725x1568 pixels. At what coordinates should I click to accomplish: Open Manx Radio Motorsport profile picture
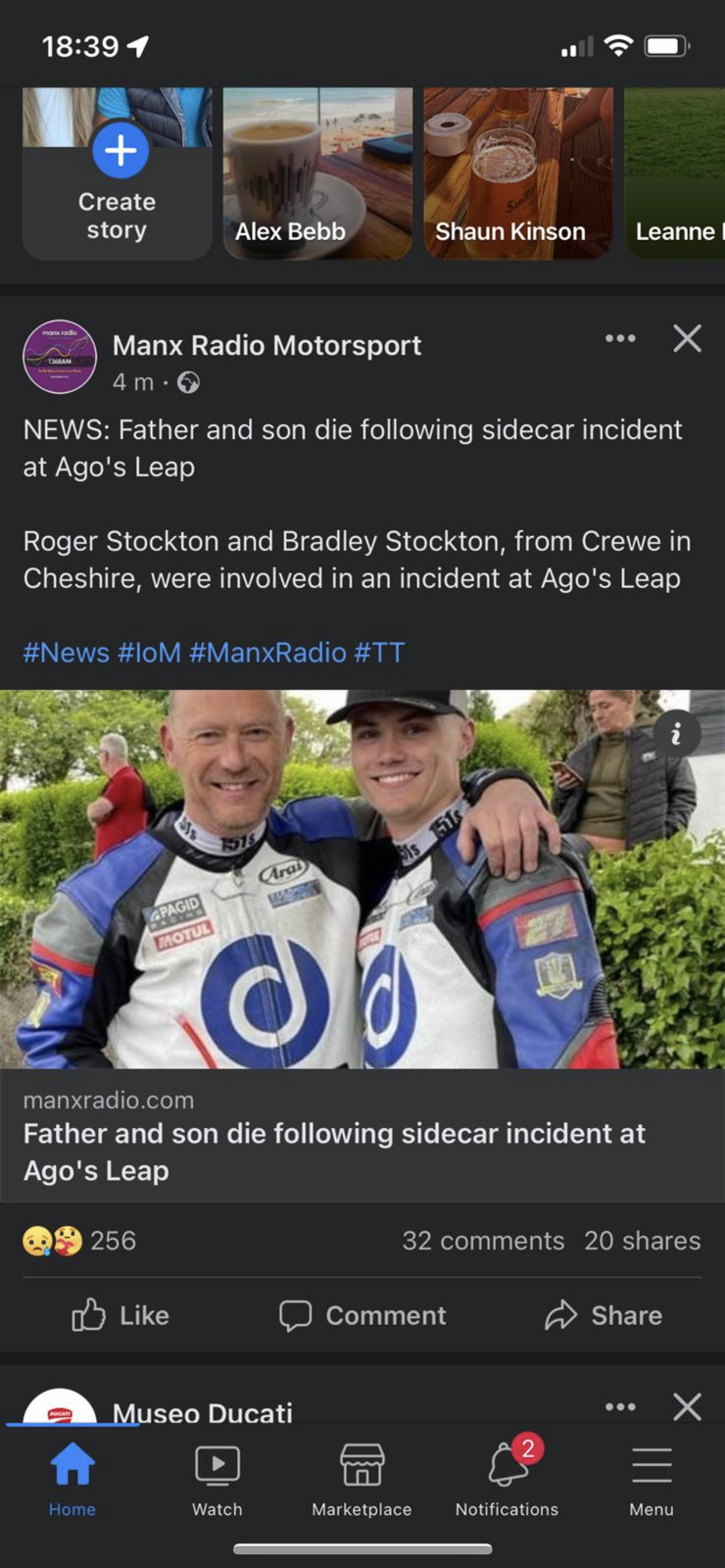(60, 358)
